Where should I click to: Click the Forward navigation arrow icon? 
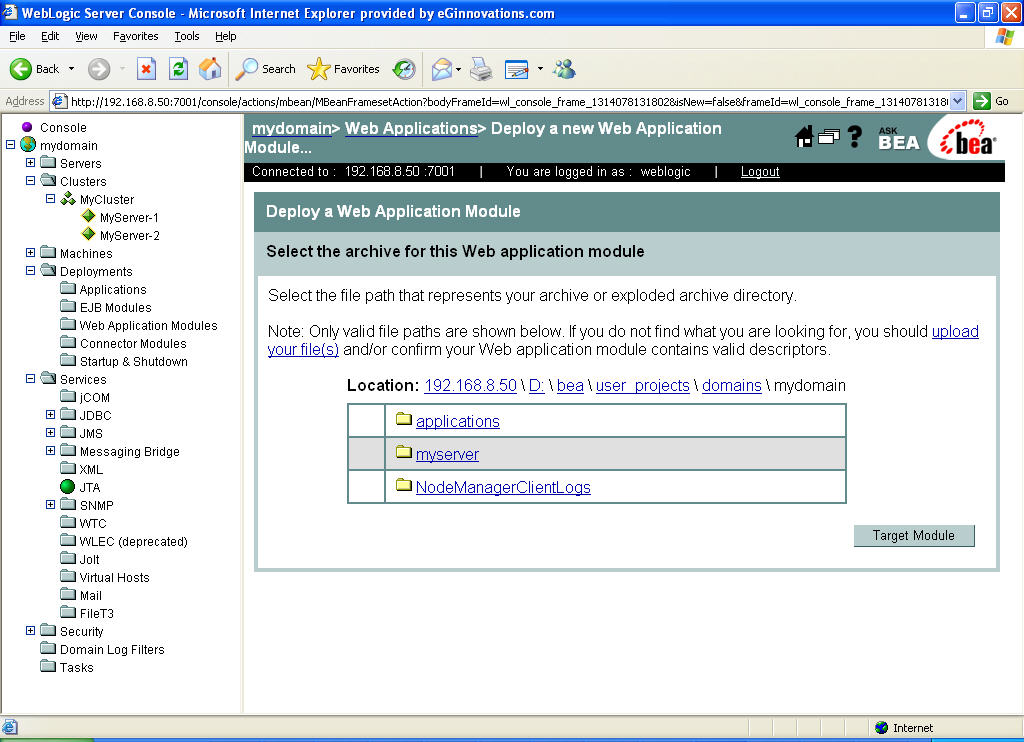[x=99, y=69]
